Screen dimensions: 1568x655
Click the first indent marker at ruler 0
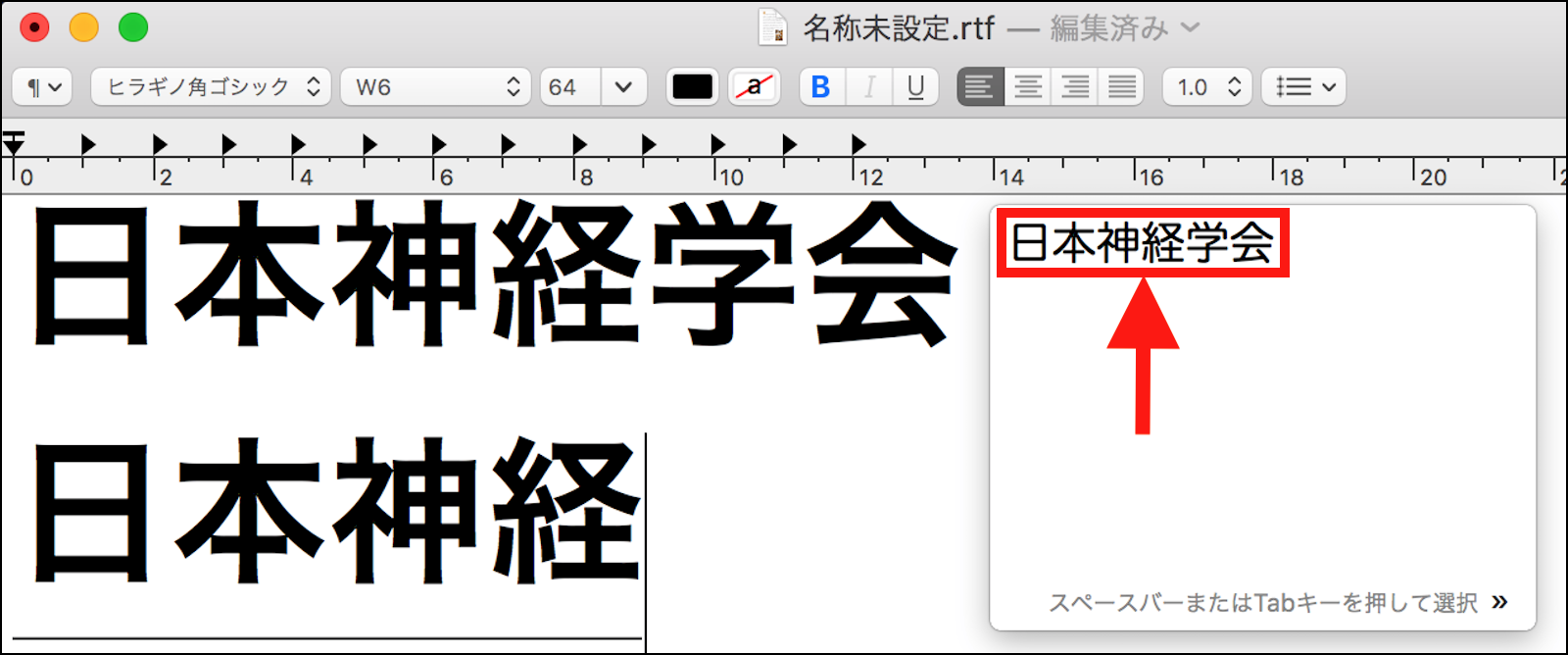click(14, 144)
